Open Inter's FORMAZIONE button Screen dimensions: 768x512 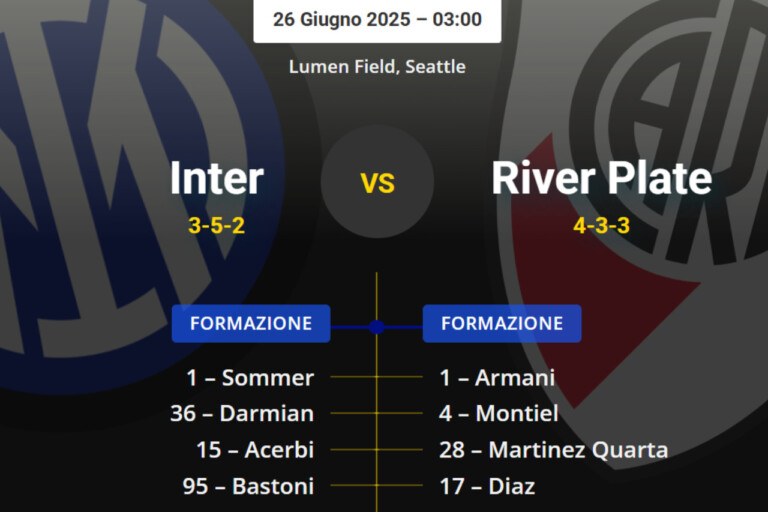[251, 324]
